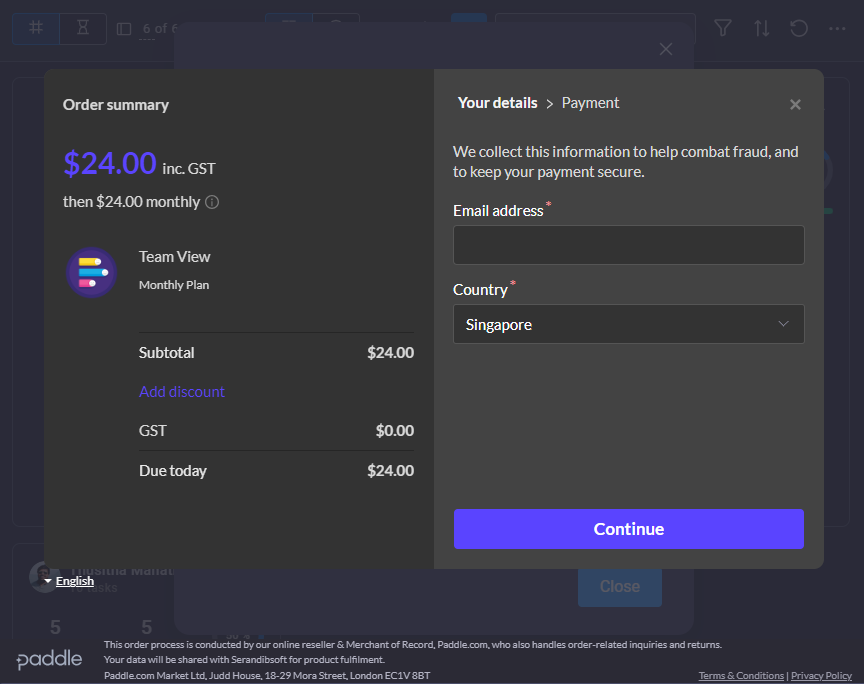Click the 'Monthly Plan' text
The width and height of the screenshot is (864, 684).
click(174, 285)
